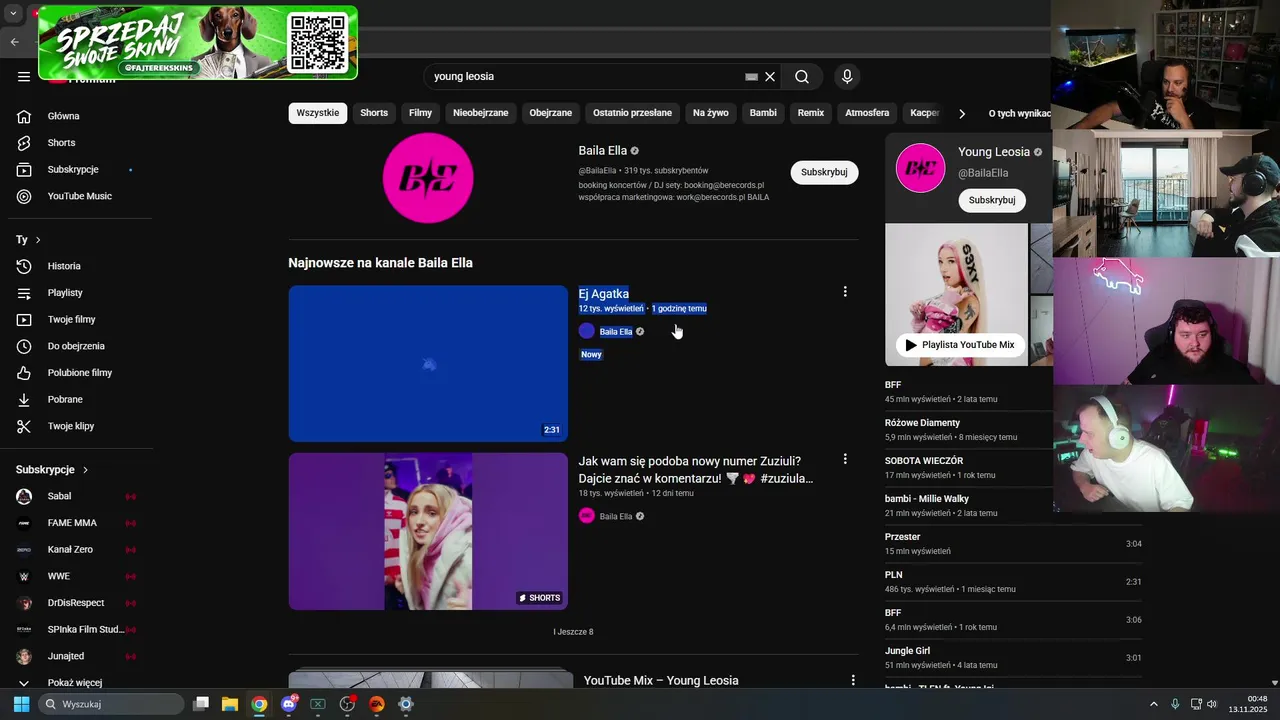This screenshot has width=1280, height=720.
Task: Subscribe to Baila Ella channel result
Action: click(824, 172)
